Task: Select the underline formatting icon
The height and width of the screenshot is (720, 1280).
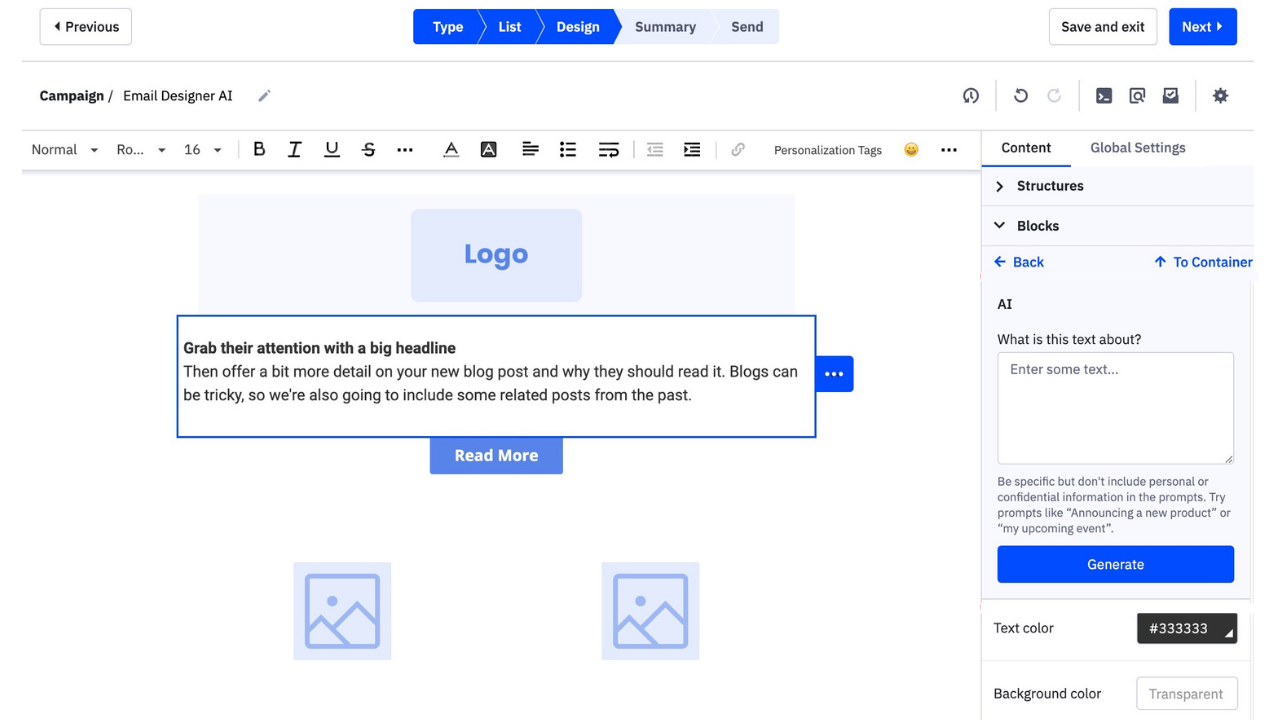Action: click(331, 149)
